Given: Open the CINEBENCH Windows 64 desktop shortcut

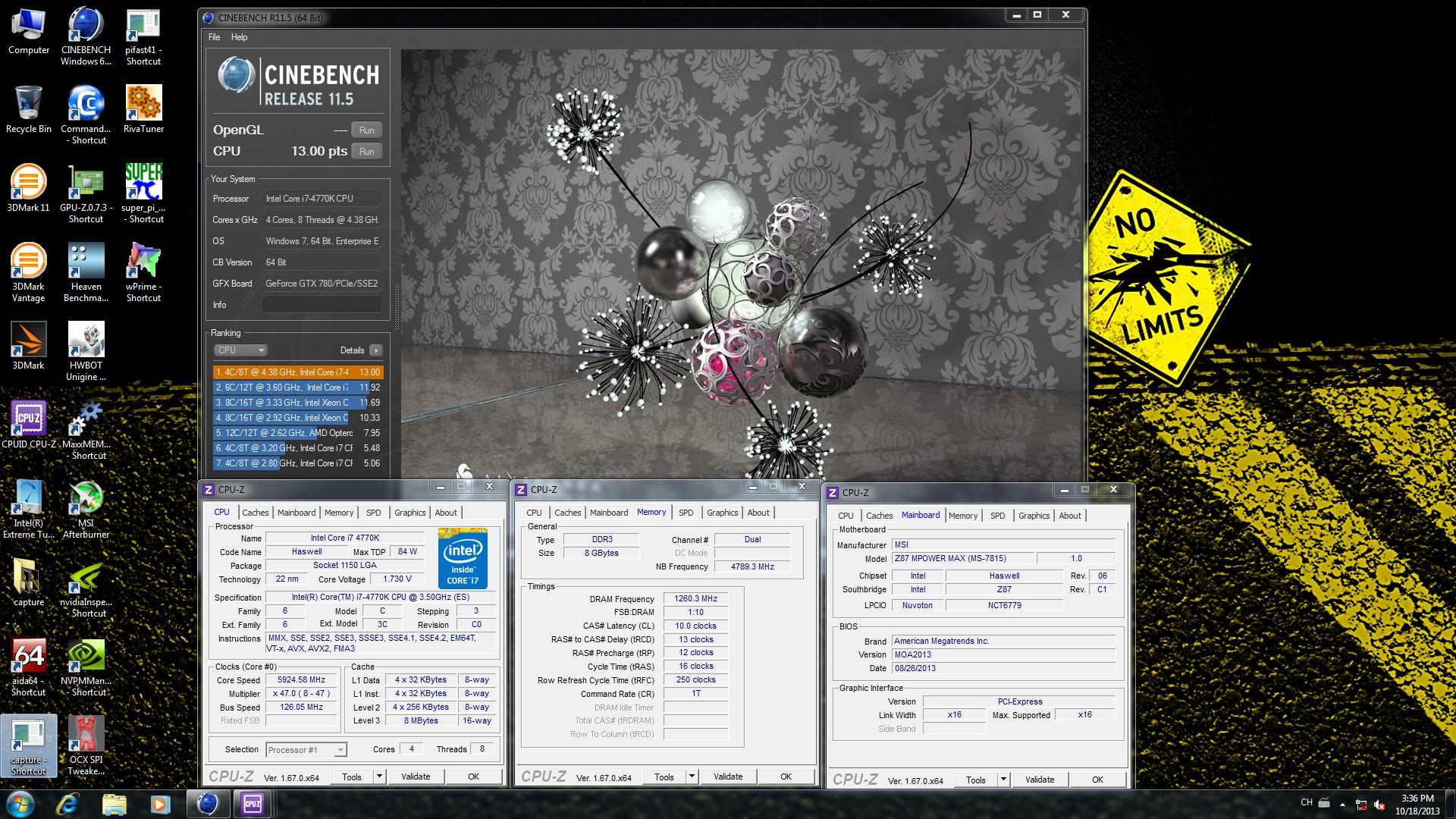Looking at the screenshot, I should pos(86,36).
